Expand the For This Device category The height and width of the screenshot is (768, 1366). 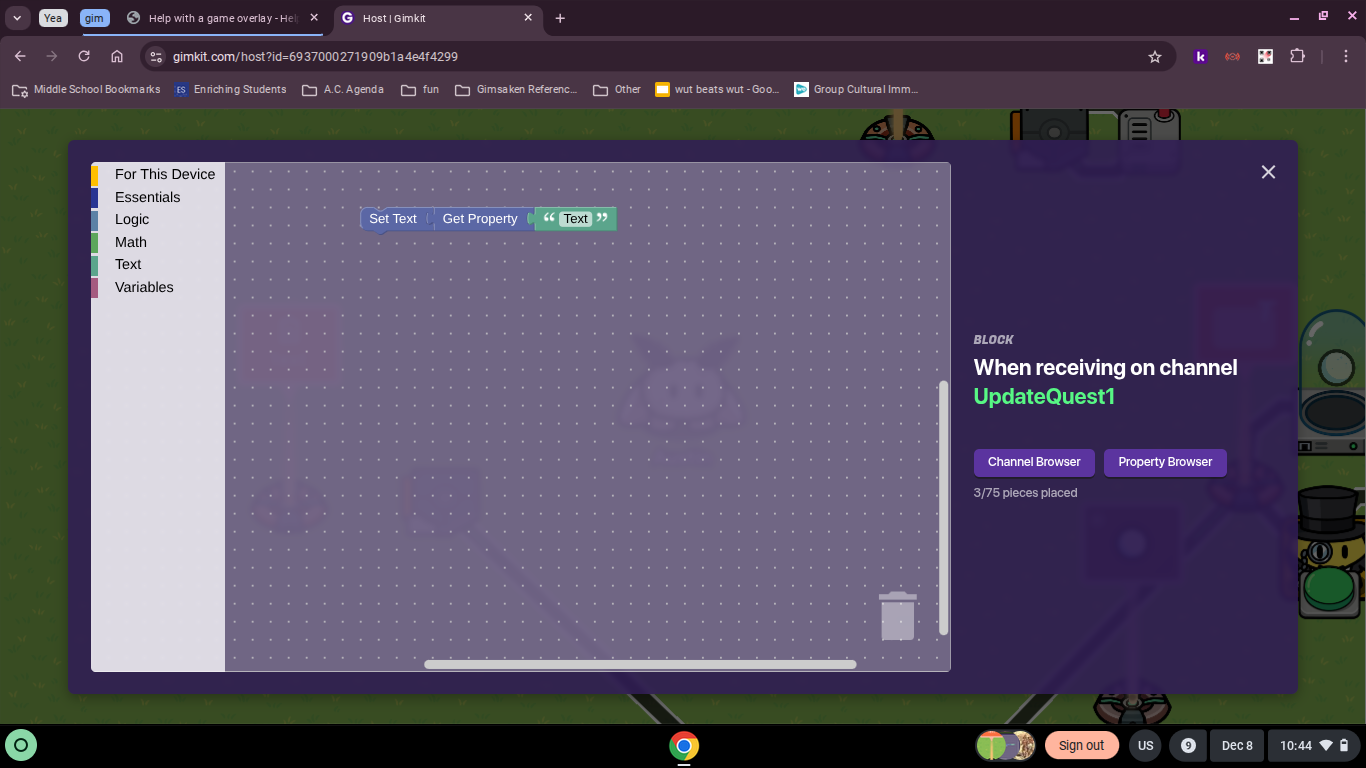(164, 174)
